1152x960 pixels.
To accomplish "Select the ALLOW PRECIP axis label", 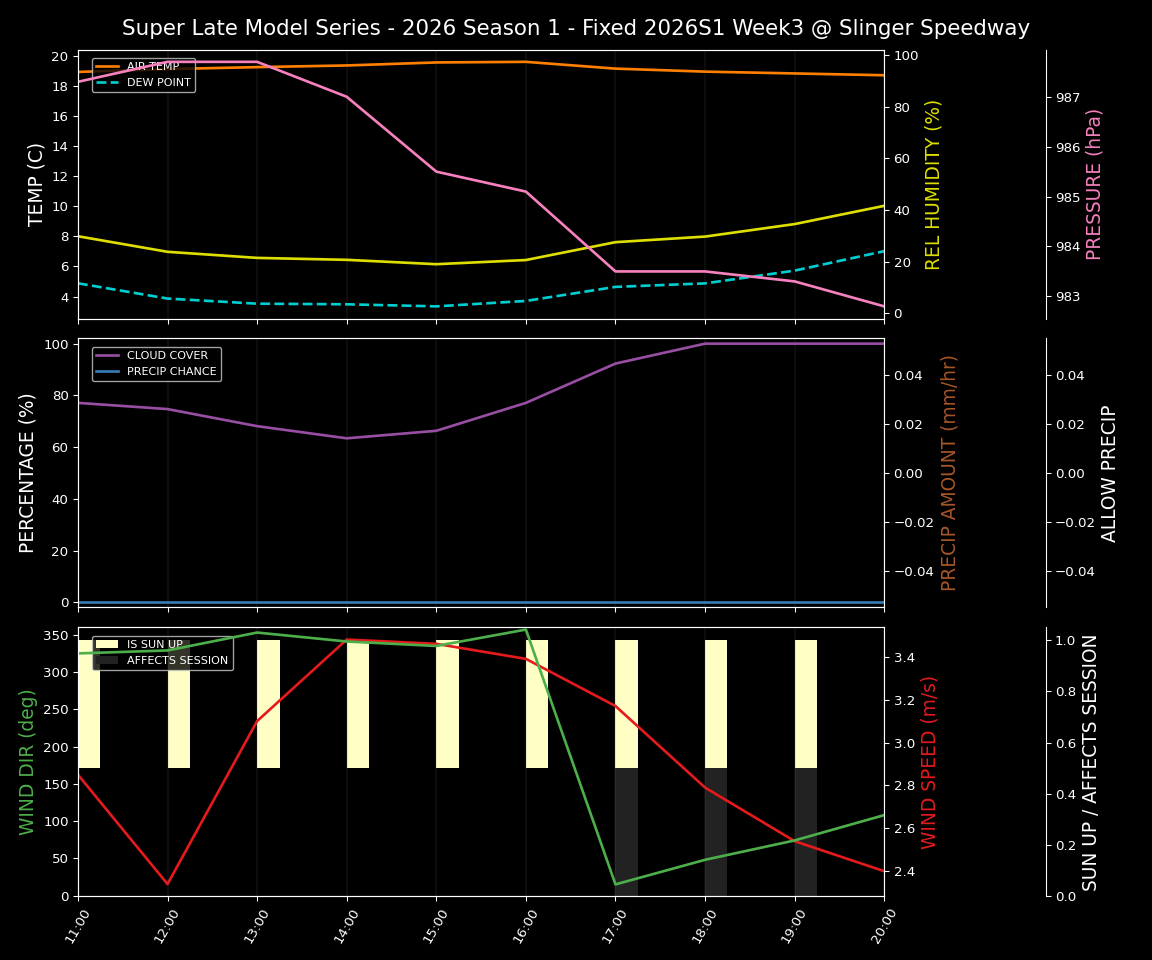I will (1109, 470).
